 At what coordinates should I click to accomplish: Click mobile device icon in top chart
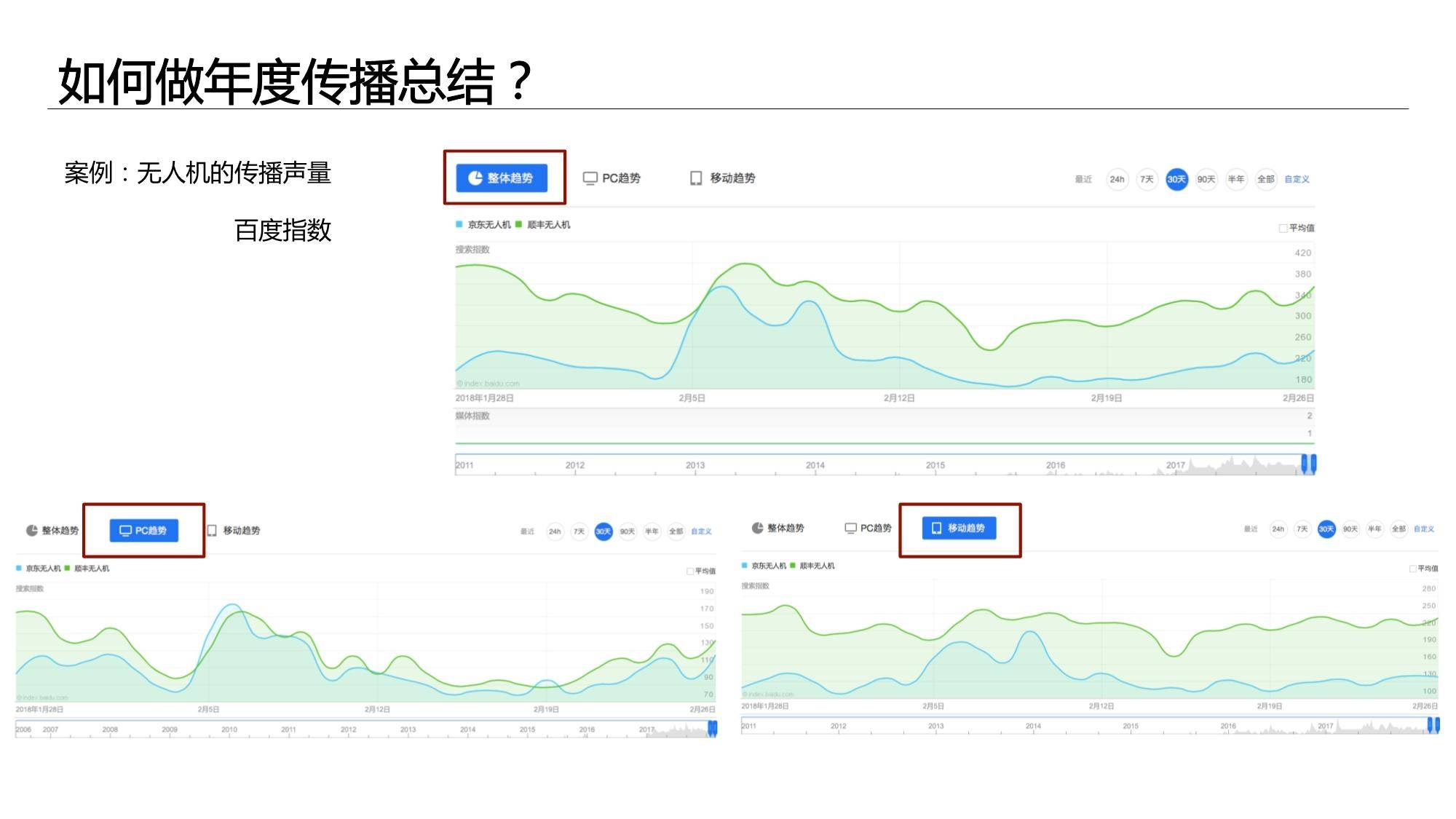696,178
